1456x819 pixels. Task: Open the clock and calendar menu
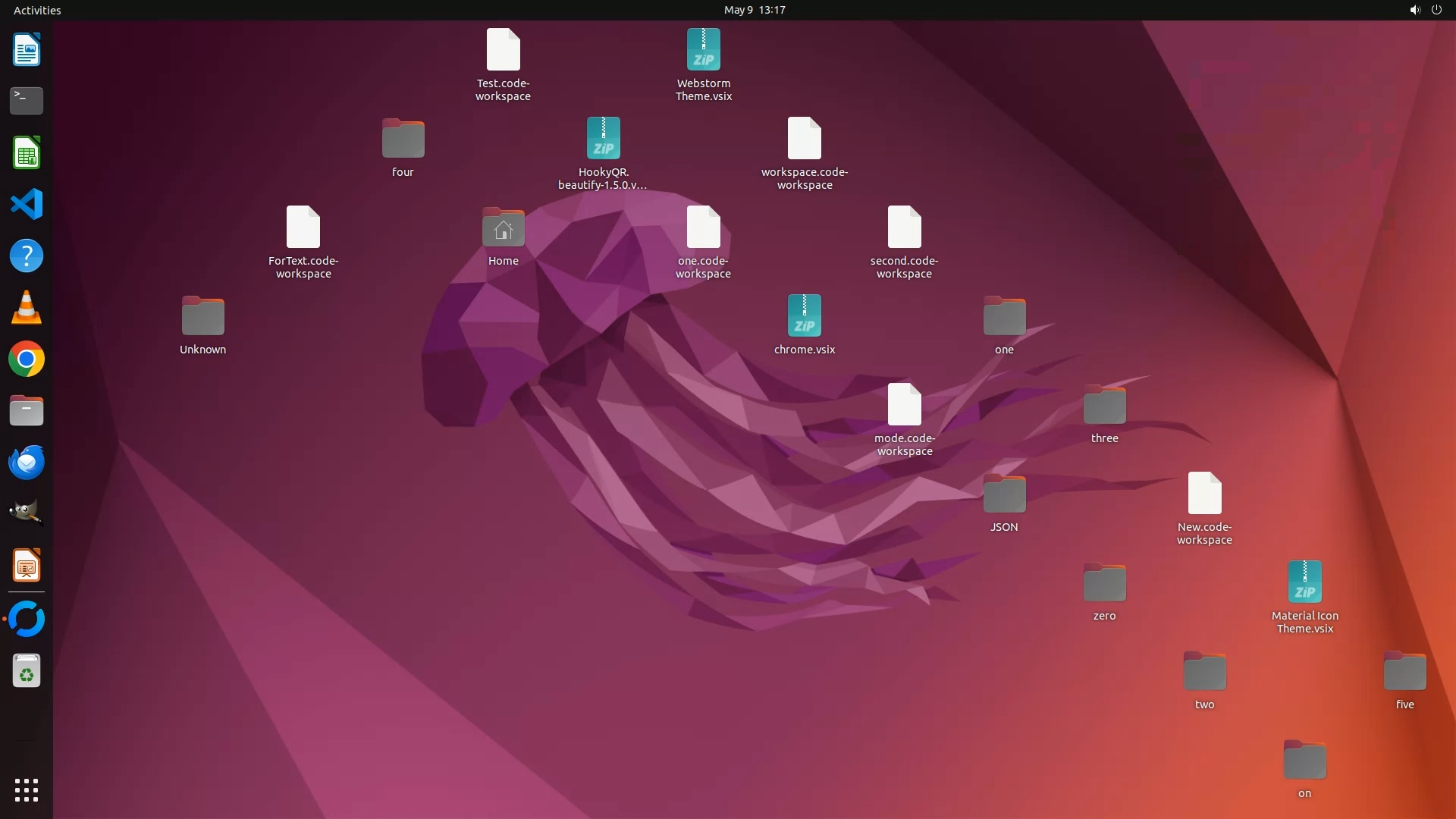[x=754, y=10]
